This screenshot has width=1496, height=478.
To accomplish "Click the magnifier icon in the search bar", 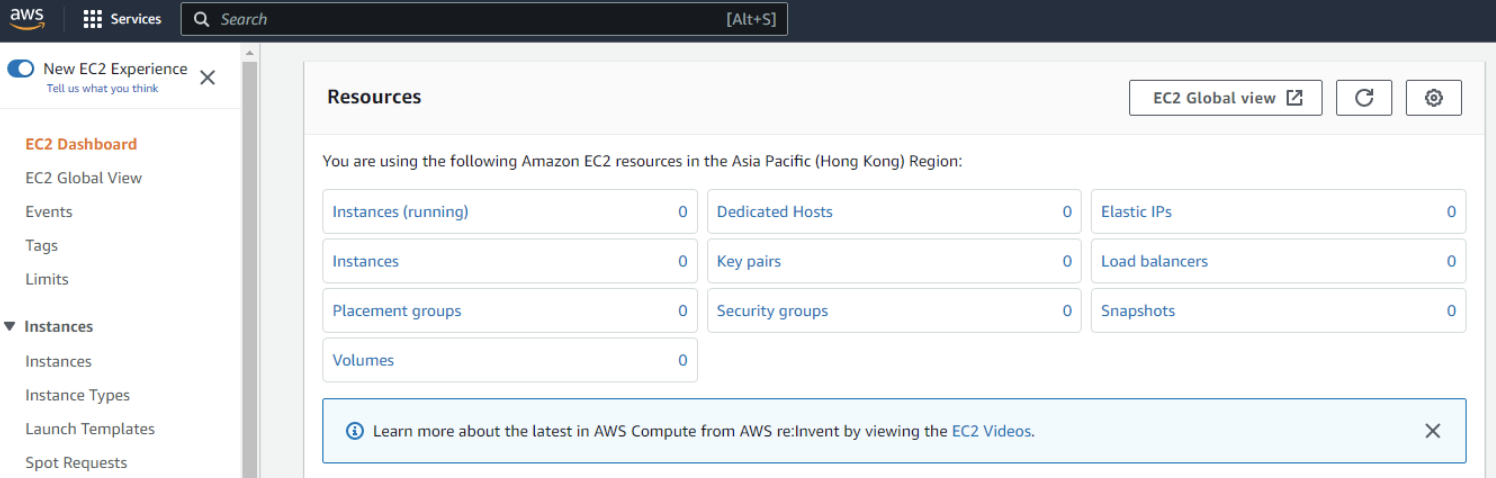I will [x=202, y=19].
